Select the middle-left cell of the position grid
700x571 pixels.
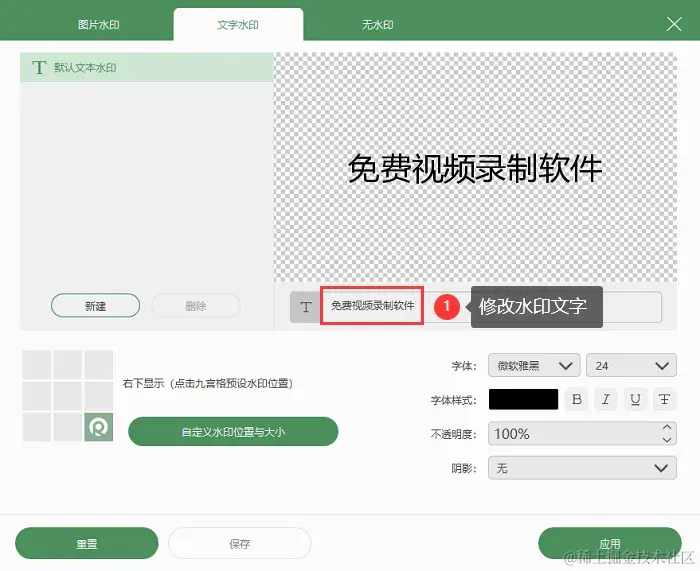click(37, 396)
